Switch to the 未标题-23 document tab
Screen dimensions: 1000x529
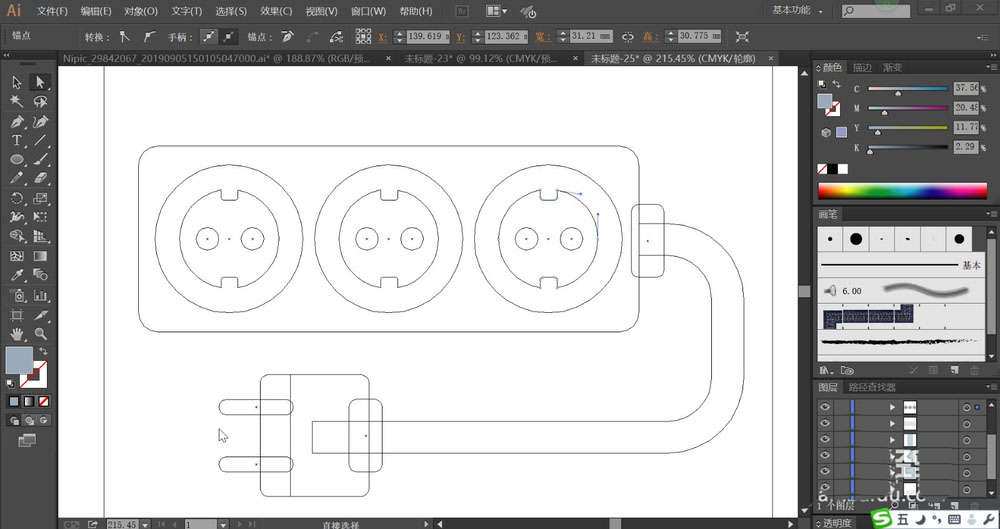click(480, 59)
